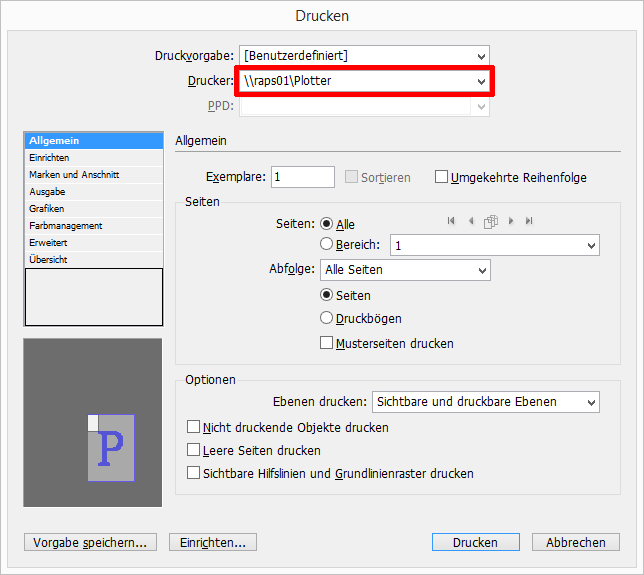The height and width of the screenshot is (575, 644).
Task: Open the Abfolge Alle Seiten dropdown
Action: [x=405, y=270]
